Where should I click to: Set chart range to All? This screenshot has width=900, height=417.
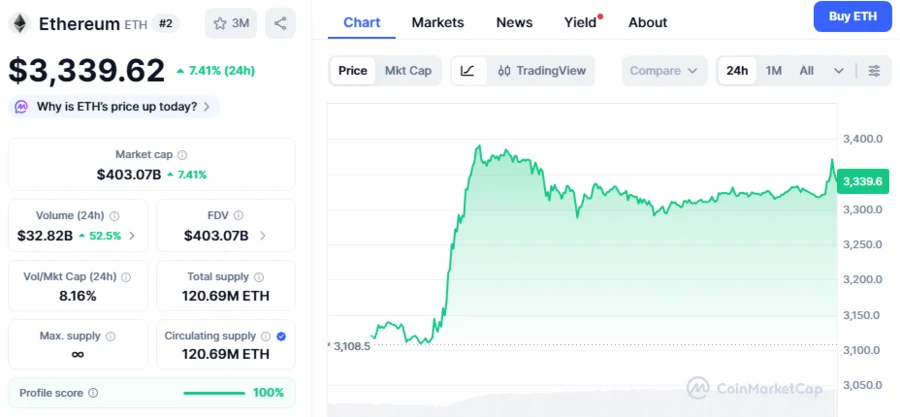[806, 71]
